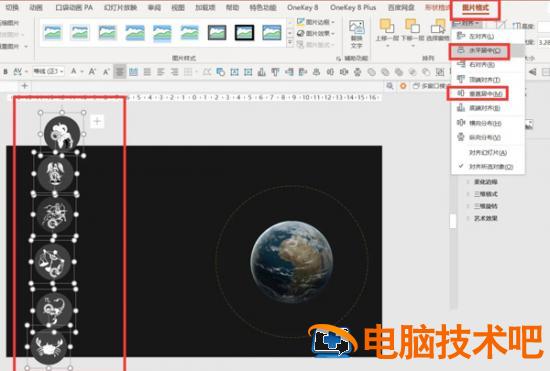Open the 图片样式 group dialog launcher
Screen dimensions: 550x371
pyautogui.click(x=338, y=59)
